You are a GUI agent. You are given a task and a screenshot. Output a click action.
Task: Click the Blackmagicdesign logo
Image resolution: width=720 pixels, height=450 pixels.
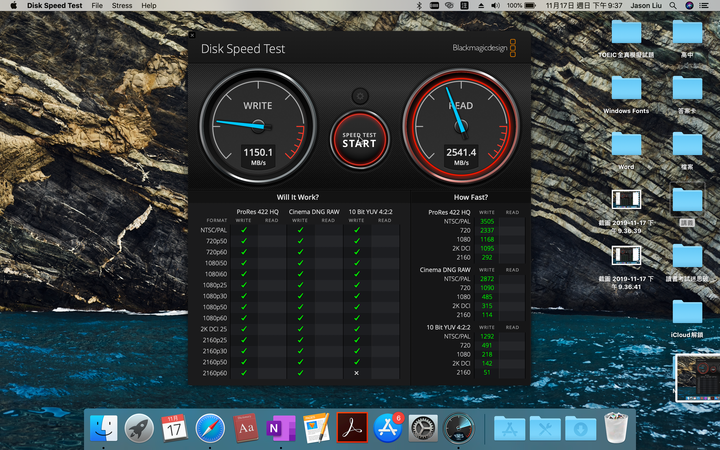(x=484, y=48)
